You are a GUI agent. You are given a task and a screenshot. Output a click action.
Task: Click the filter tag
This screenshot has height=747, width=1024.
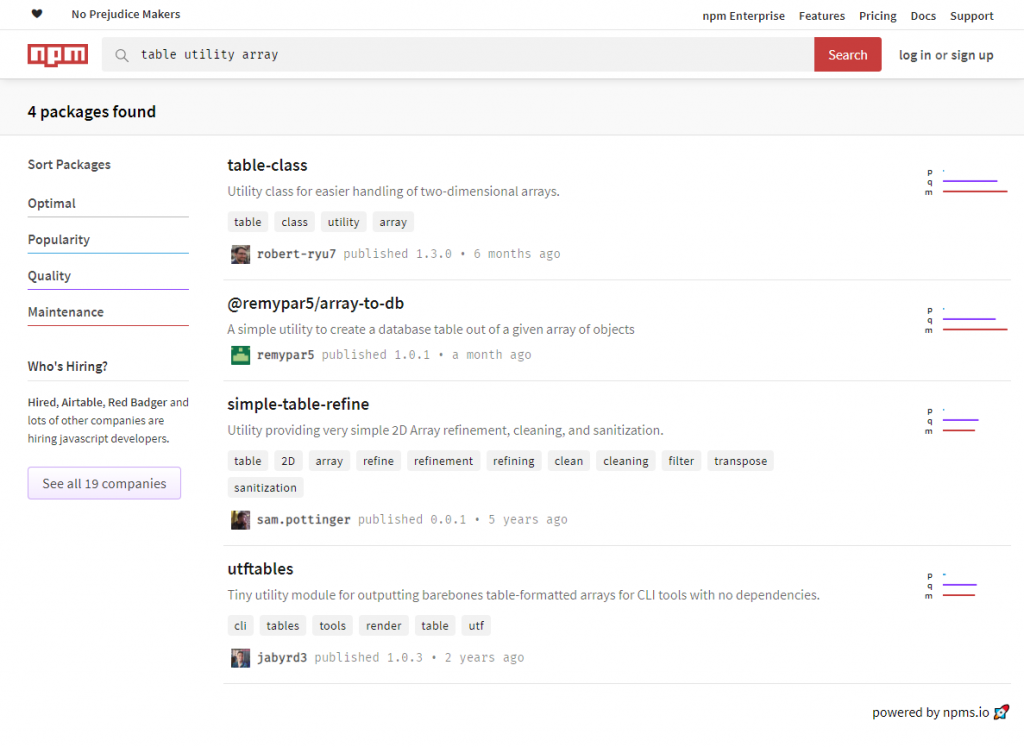(x=681, y=461)
